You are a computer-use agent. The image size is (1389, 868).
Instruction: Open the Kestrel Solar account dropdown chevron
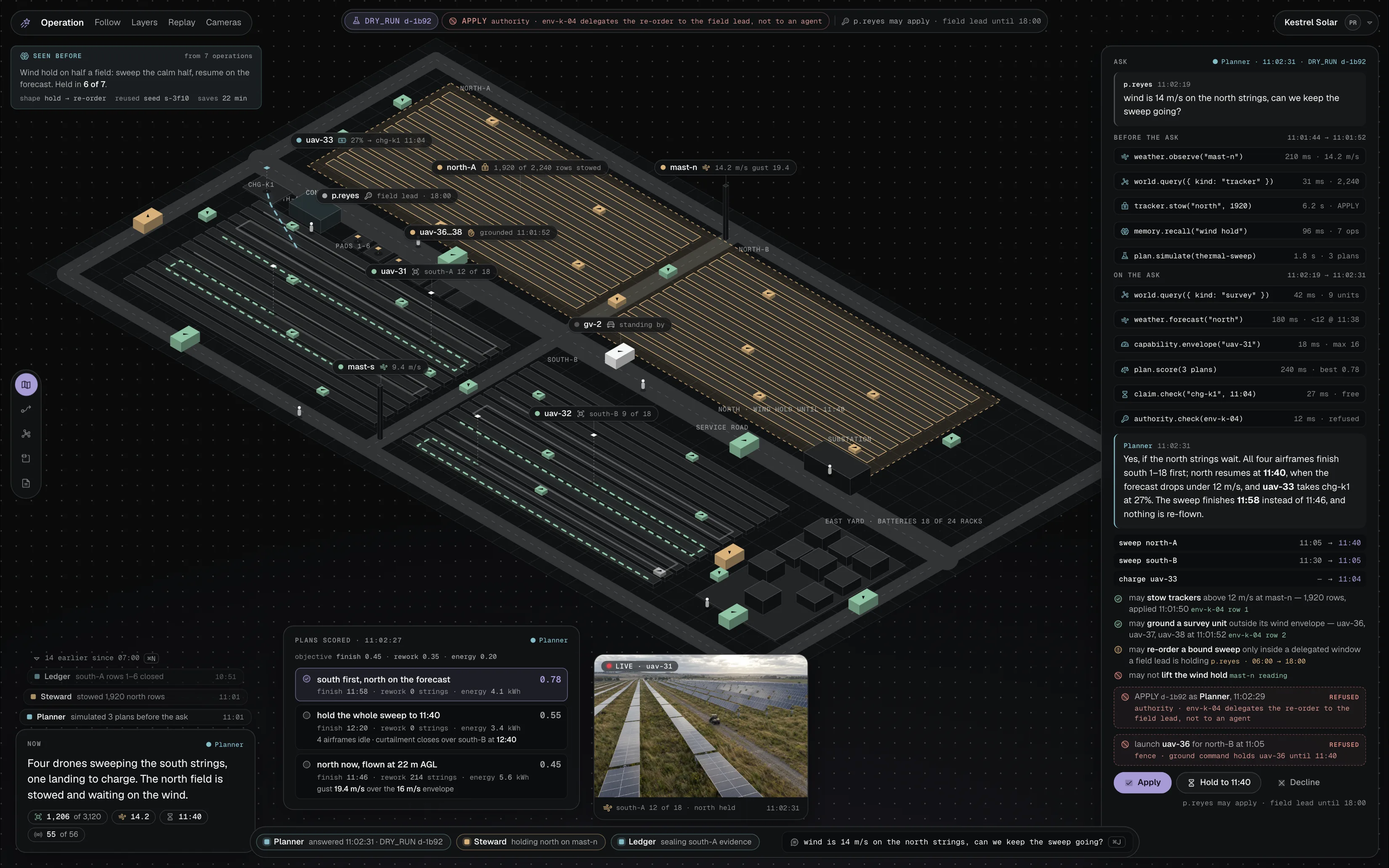tap(1370, 23)
